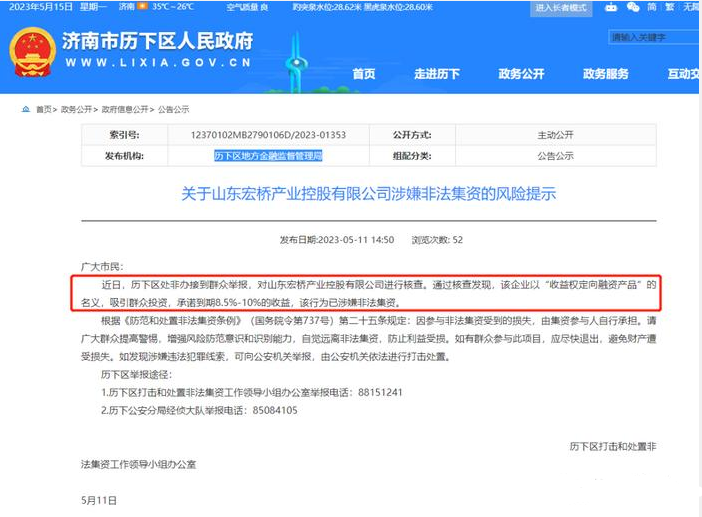Switch to traditional Chinese with 繁
Screen dimensions: 702x517
[x=670, y=7]
